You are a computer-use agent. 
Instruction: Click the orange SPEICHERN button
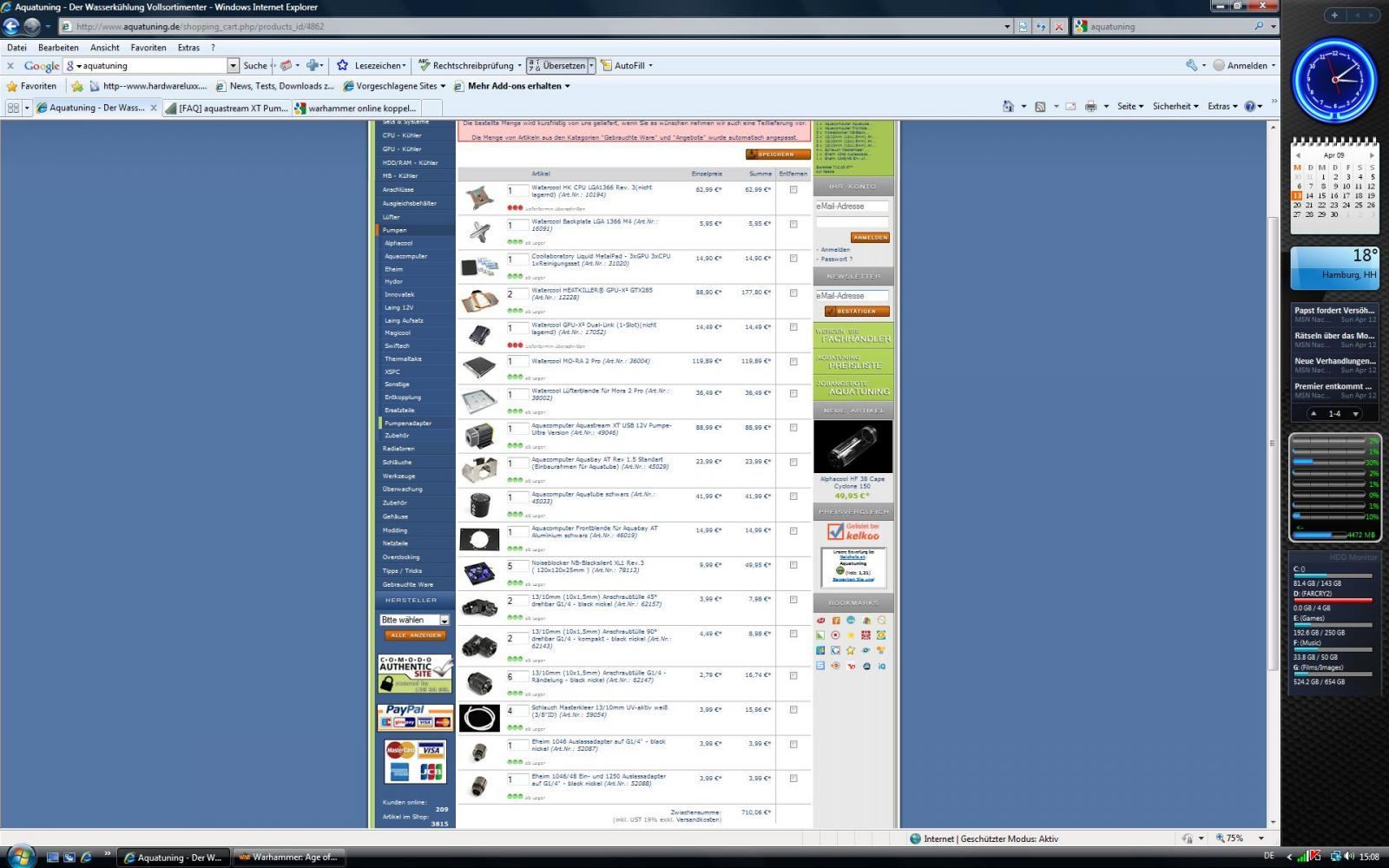[x=777, y=154]
